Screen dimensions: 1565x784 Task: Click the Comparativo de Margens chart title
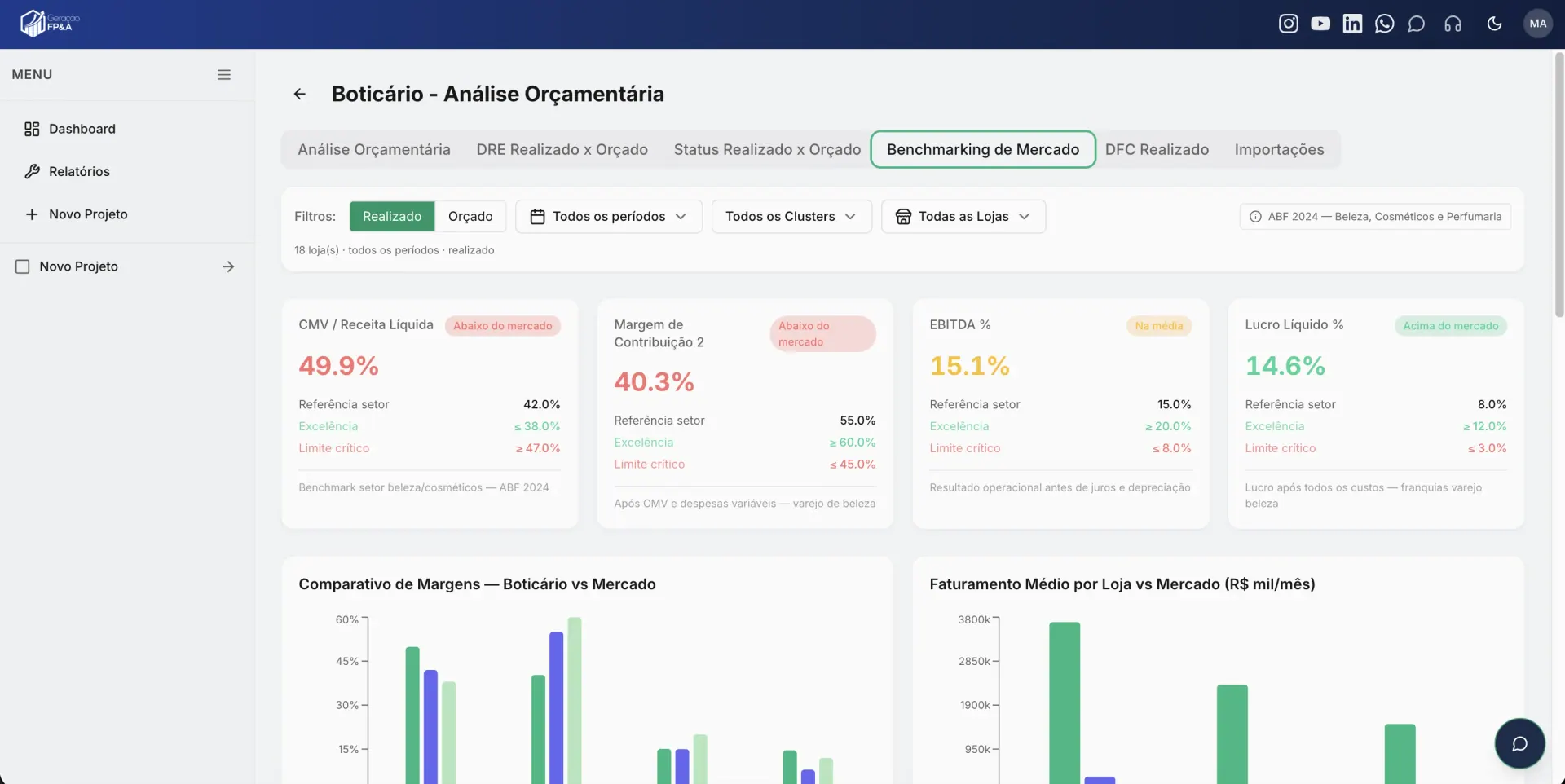click(x=477, y=584)
